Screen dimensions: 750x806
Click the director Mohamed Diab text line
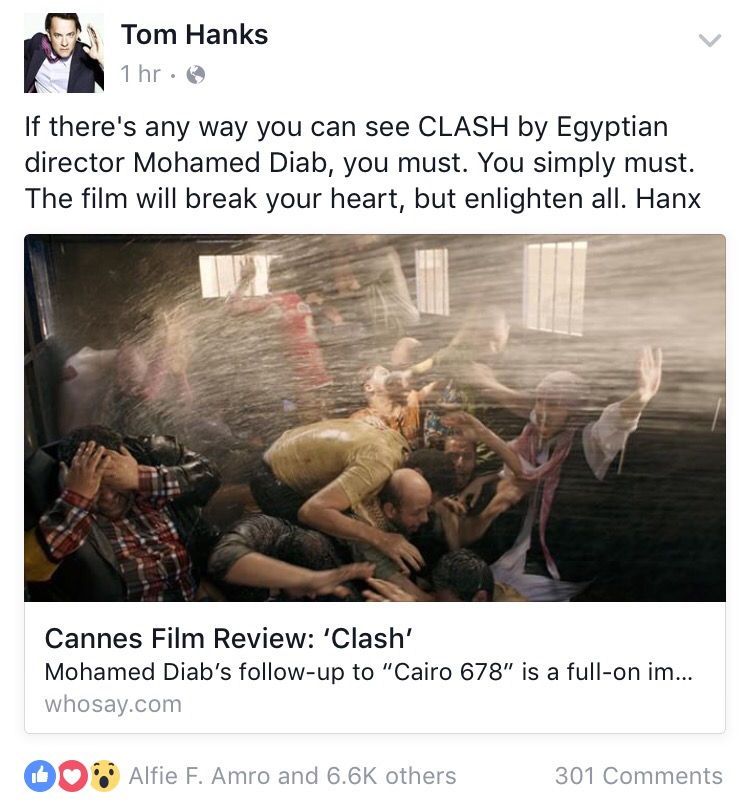click(359, 162)
